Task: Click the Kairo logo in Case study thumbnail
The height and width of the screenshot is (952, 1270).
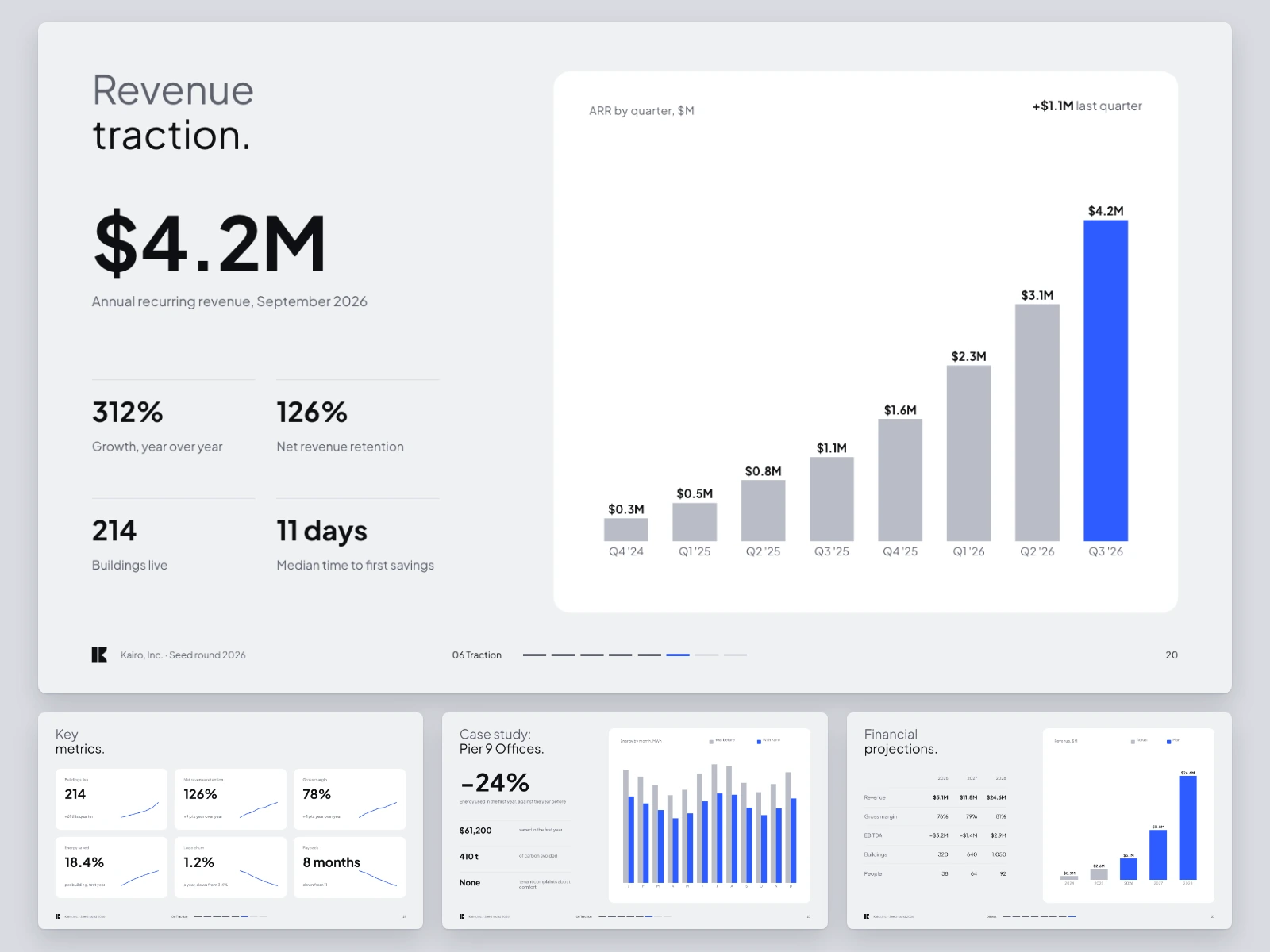Action: 462,916
